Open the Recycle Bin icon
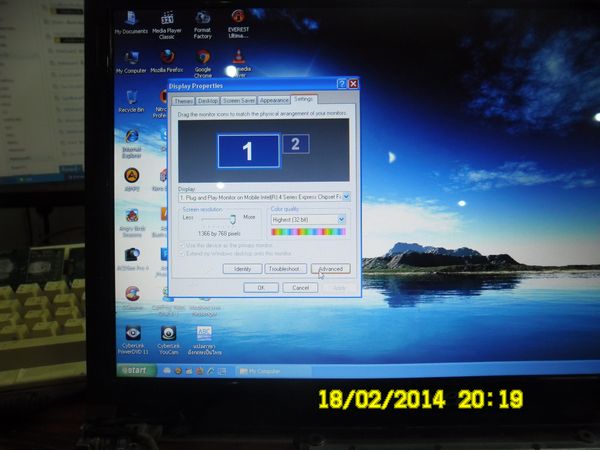Viewport: 600px width, 450px height. (x=131, y=102)
